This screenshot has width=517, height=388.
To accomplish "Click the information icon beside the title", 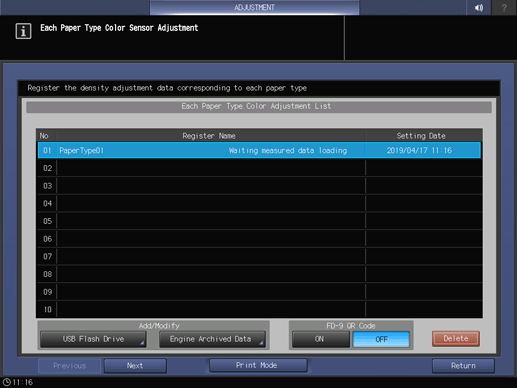I will tap(23, 31).
